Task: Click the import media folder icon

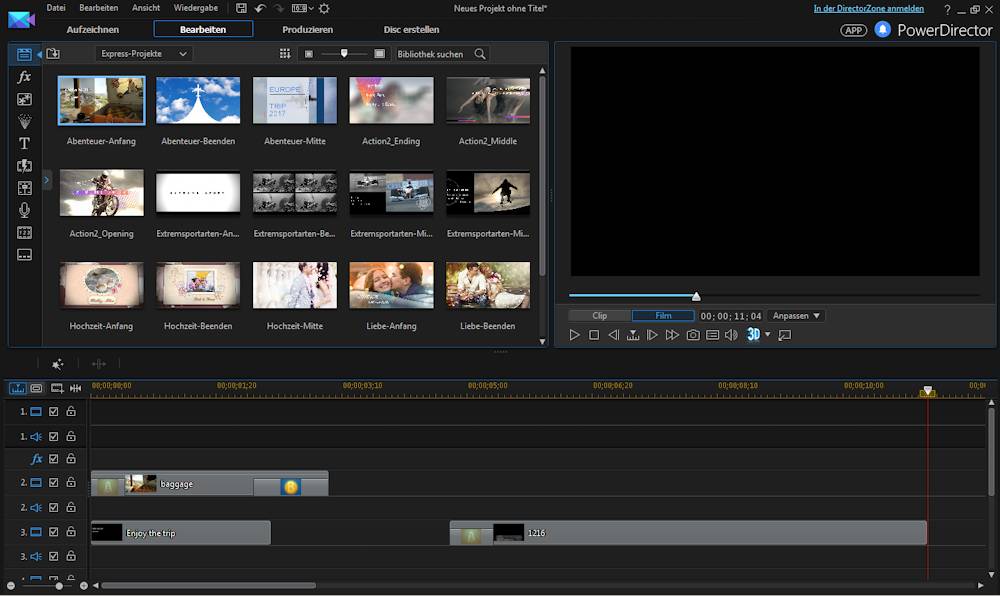Action: (x=53, y=54)
